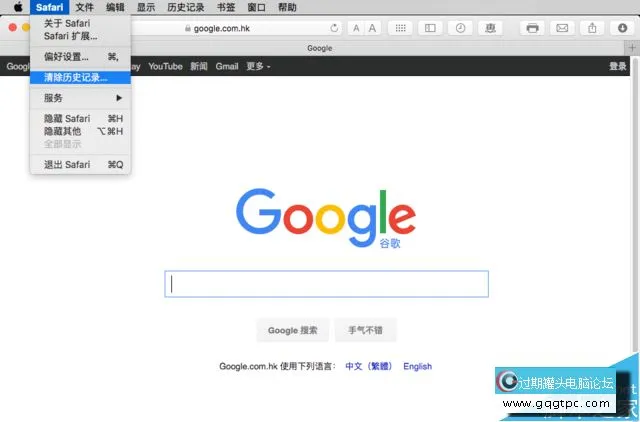Open the 帮助 menu
Viewport: 640px width, 422px height.
287,7
